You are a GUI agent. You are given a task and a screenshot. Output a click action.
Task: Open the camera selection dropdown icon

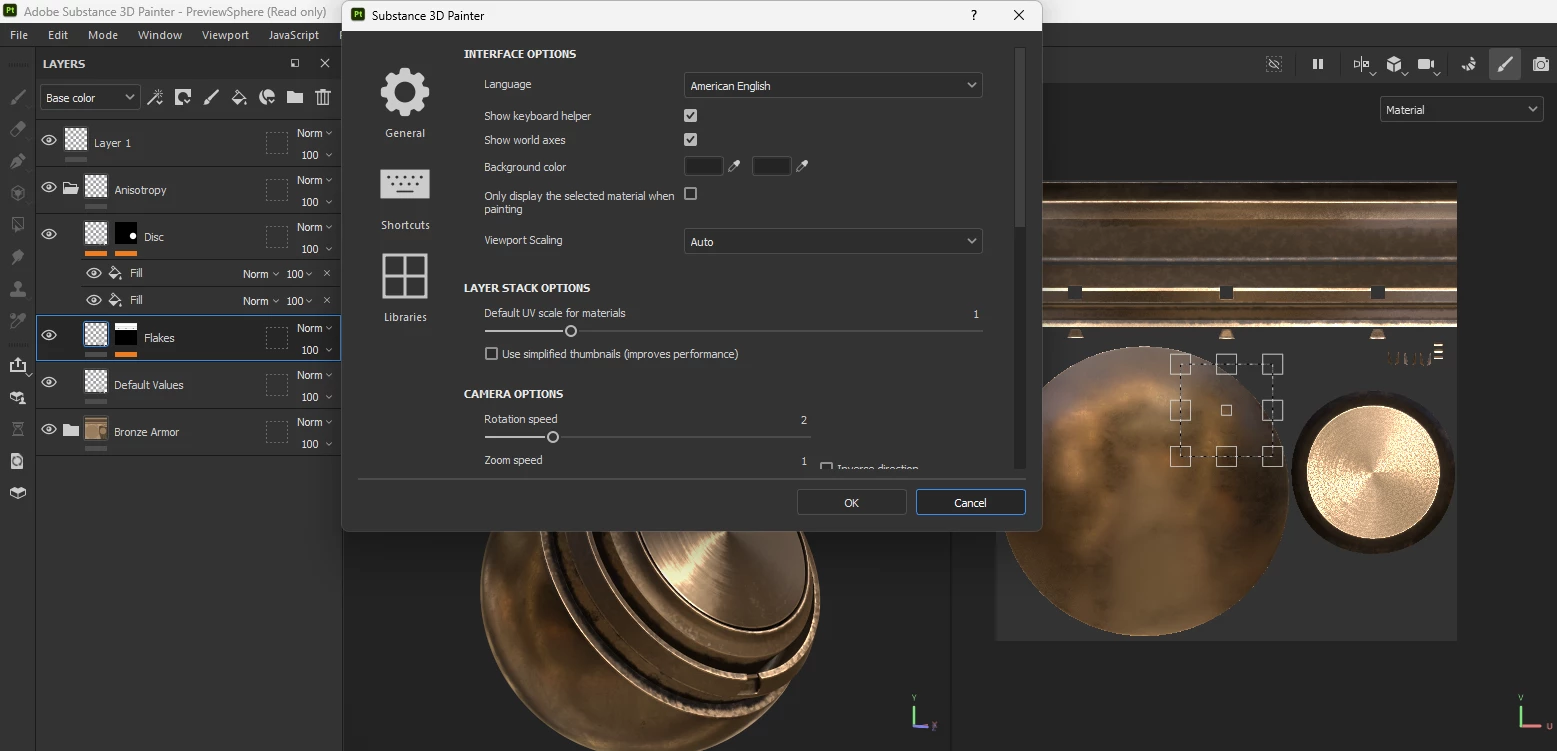(1429, 66)
